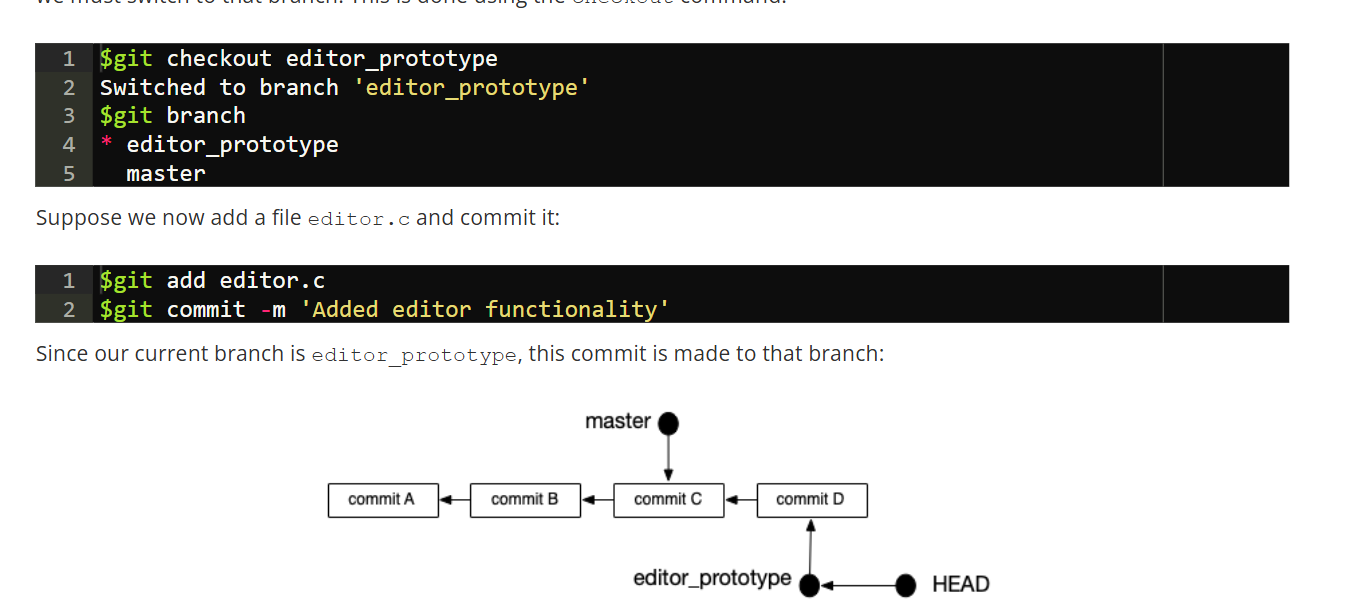Click inline code 'editor.c' in paragraph
The width and height of the screenshot is (1349, 612).
click(x=359, y=219)
